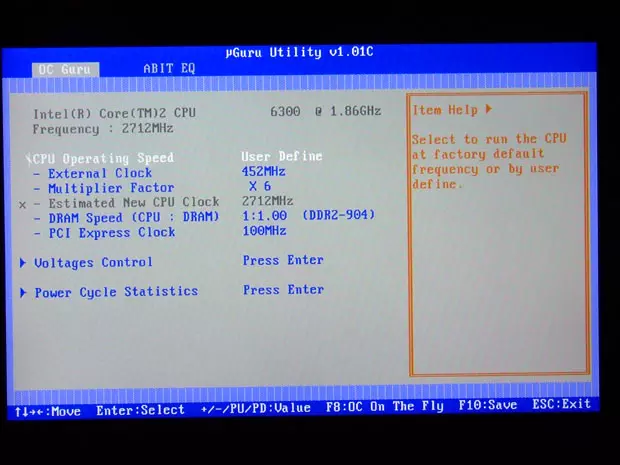The height and width of the screenshot is (465, 620).
Task: Click the +/-/PU/PD:Value footer hint
Action: point(255,408)
